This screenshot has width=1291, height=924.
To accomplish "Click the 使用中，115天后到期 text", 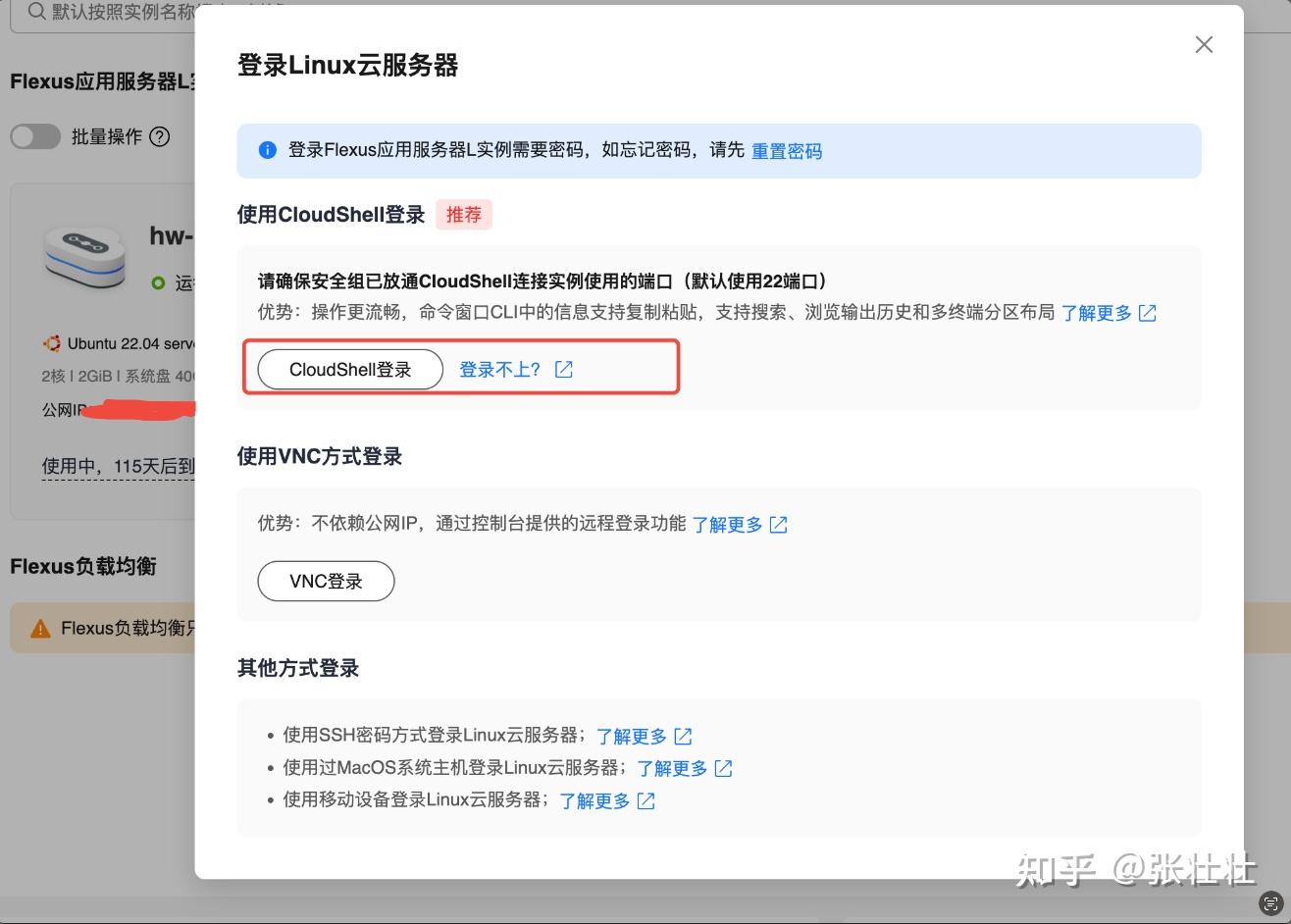I will click(x=119, y=467).
